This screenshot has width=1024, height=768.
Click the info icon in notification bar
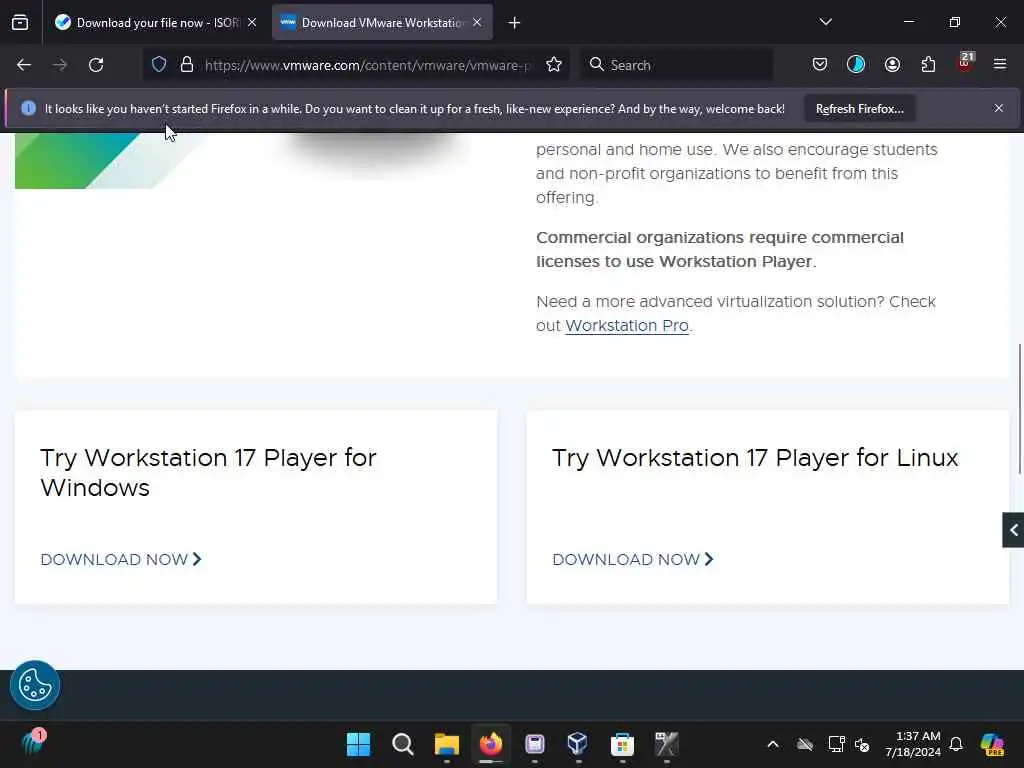coord(28,108)
